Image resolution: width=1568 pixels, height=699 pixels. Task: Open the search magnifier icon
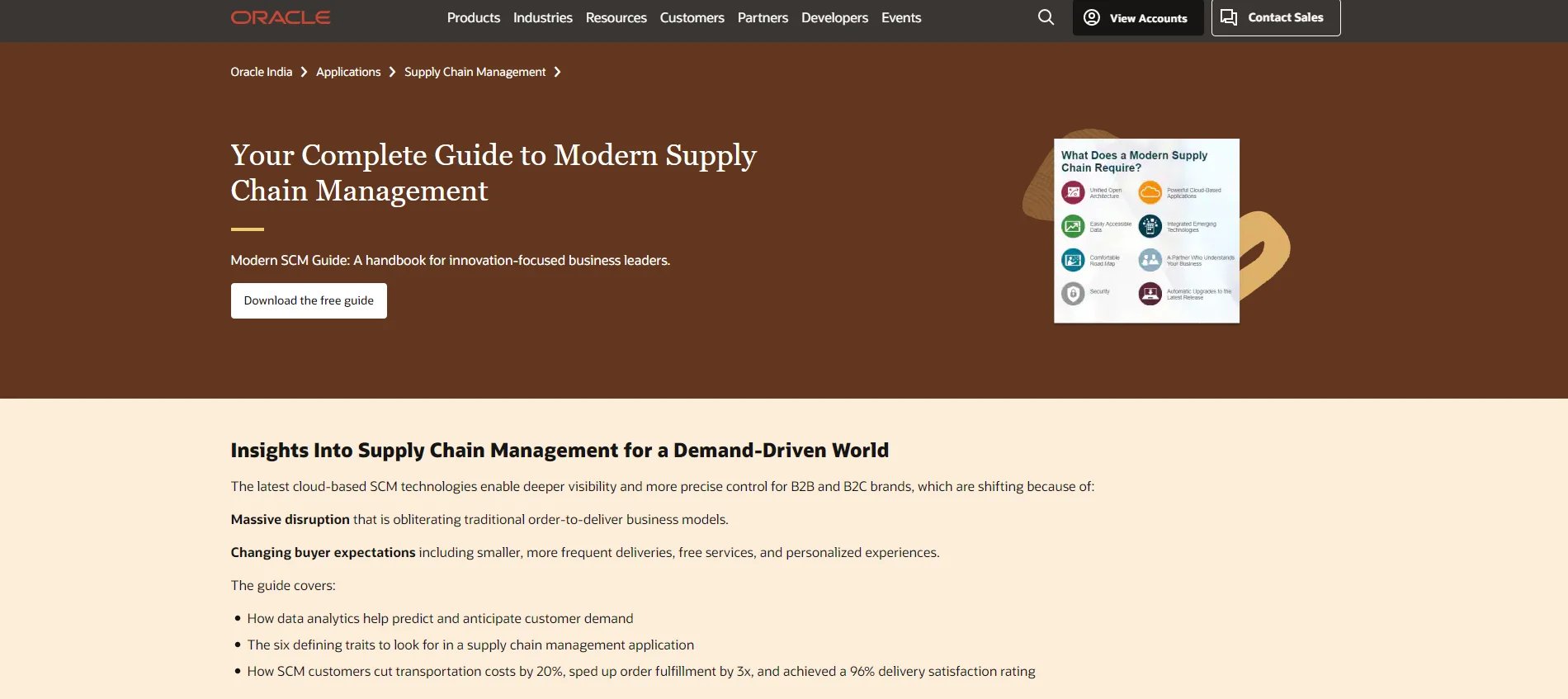pyautogui.click(x=1046, y=17)
